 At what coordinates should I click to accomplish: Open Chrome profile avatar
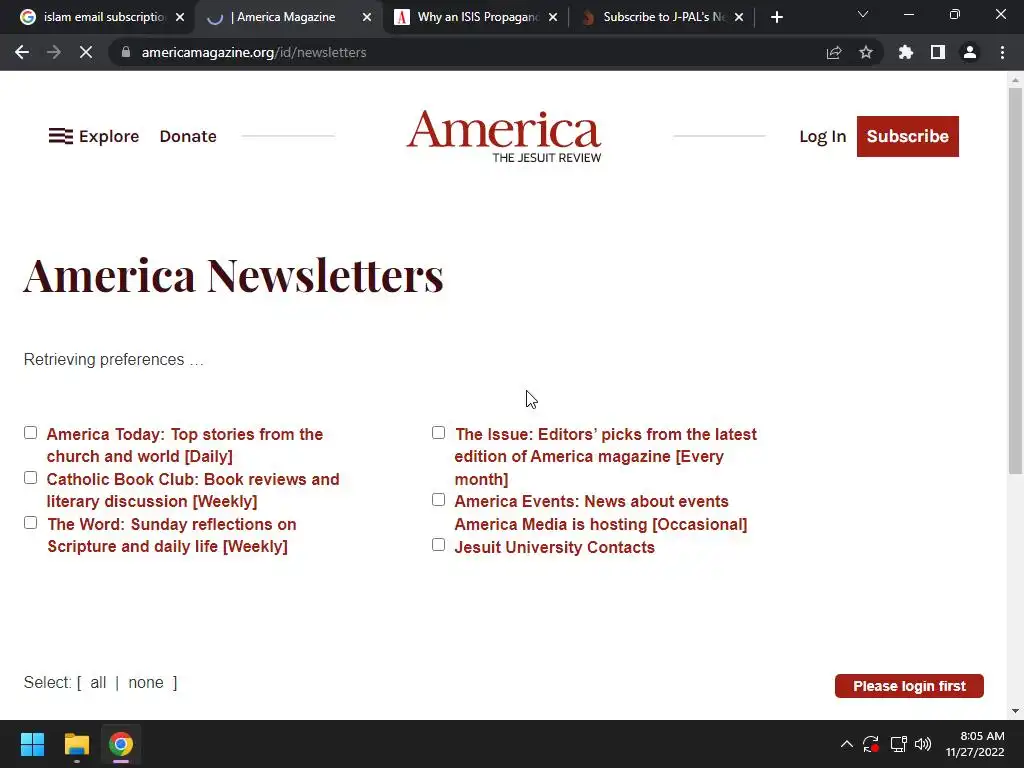click(x=970, y=52)
